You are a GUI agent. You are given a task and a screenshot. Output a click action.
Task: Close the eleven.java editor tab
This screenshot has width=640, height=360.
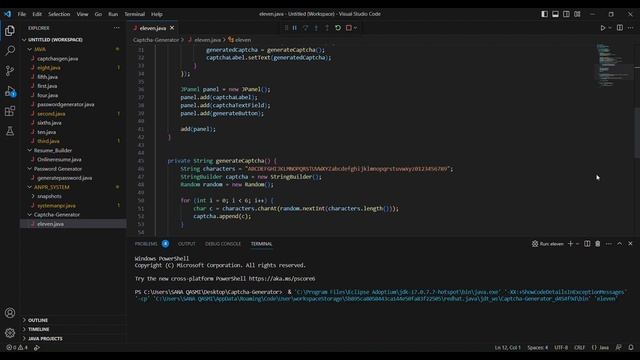(172, 28)
